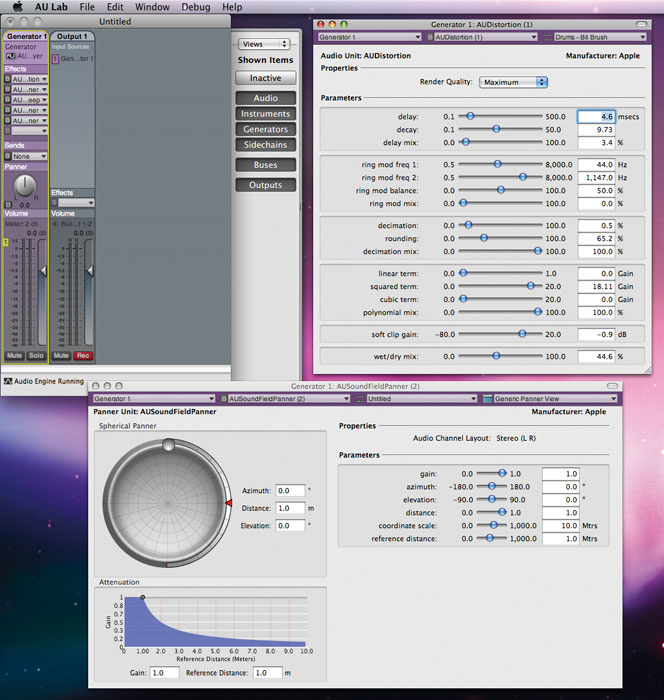Viewport: 664px width, 700px height.
Task: Click the Sidechains shown items button
Action: tap(266, 145)
